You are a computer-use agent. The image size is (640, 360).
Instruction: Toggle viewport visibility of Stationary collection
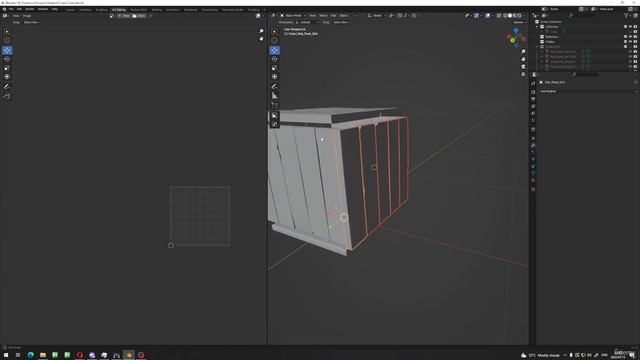(x=630, y=37)
